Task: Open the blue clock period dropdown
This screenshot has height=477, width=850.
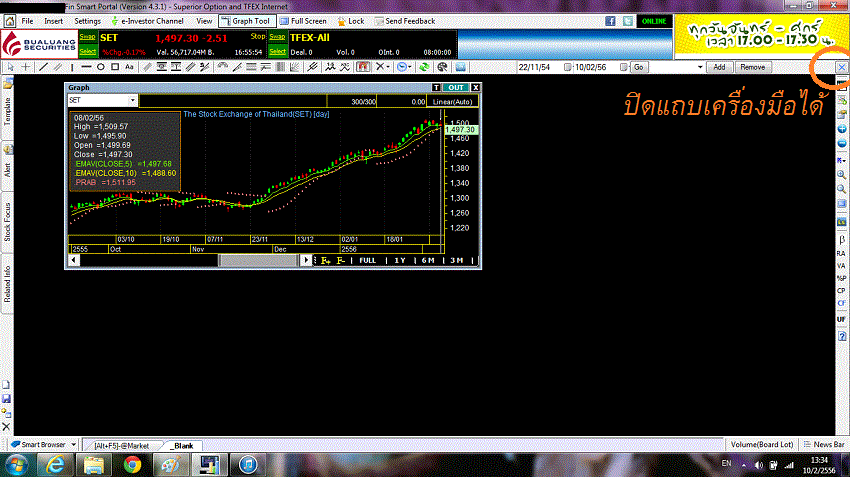Action: pyautogui.click(x=404, y=67)
